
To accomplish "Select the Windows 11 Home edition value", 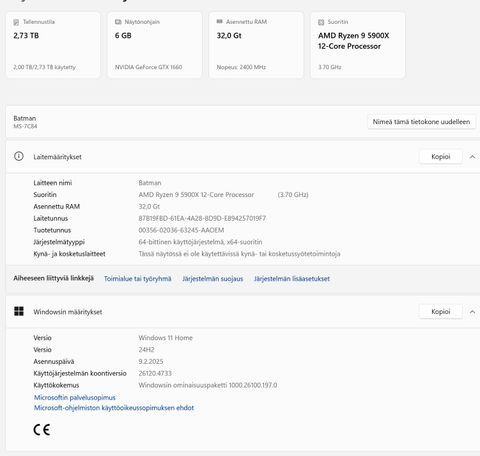I will coord(166,338).
